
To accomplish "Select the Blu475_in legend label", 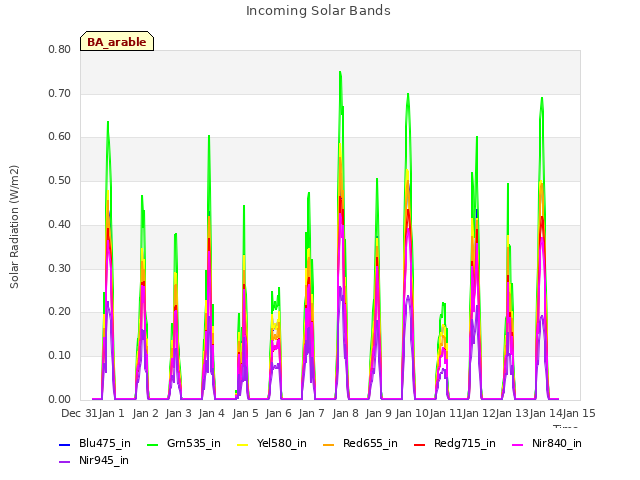I will click(105, 443).
